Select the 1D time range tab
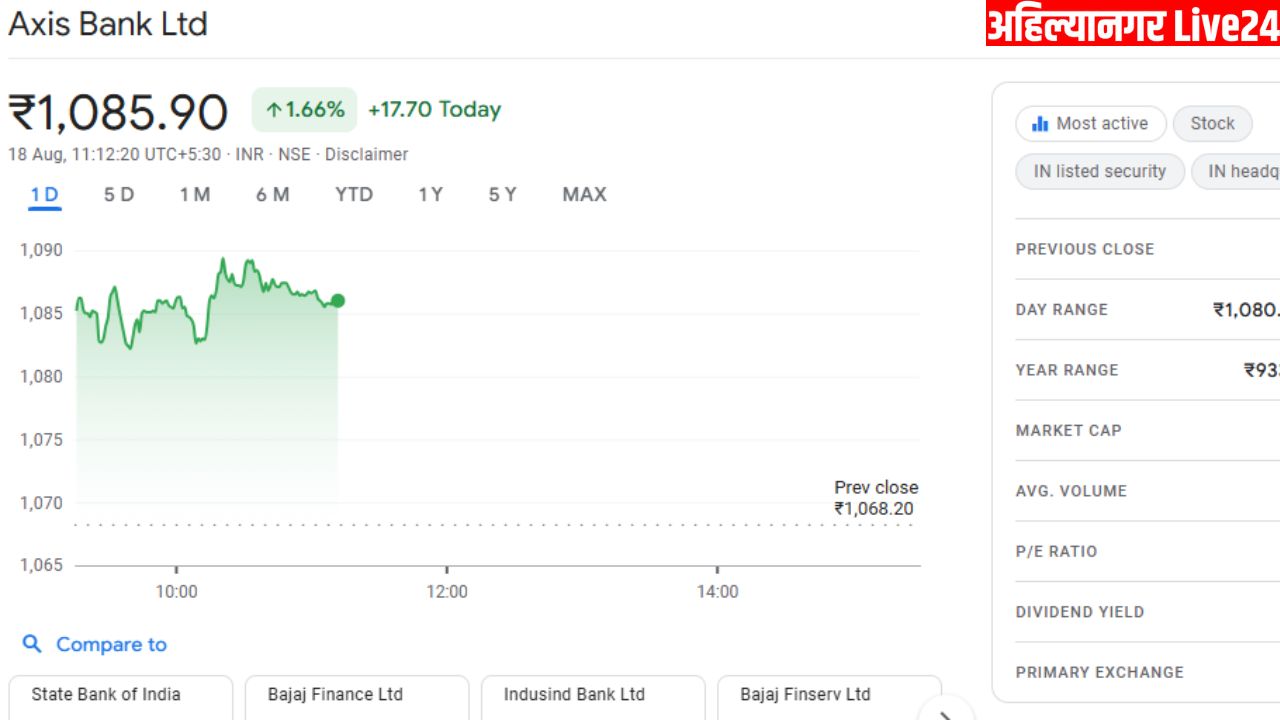Viewport: 1280px width, 720px height. point(44,195)
